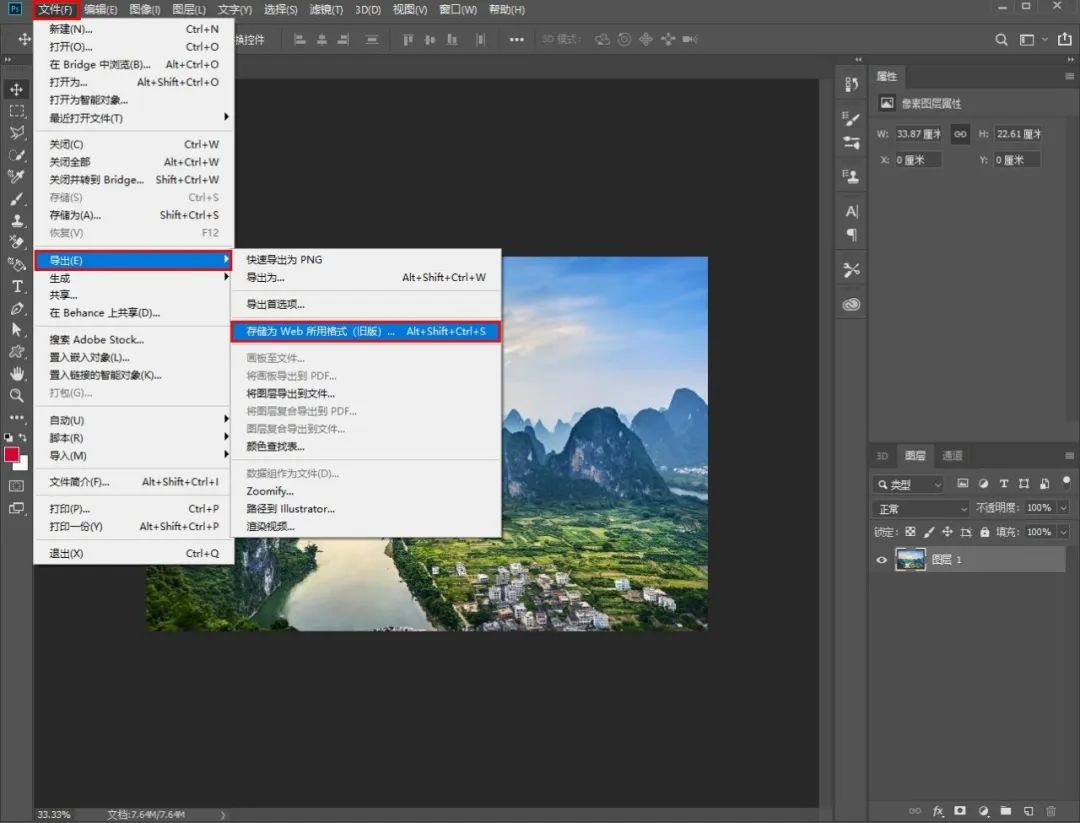Click the red foreground color swatch
The width and height of the screenshot is (1080, 823).
coord(12,455)
